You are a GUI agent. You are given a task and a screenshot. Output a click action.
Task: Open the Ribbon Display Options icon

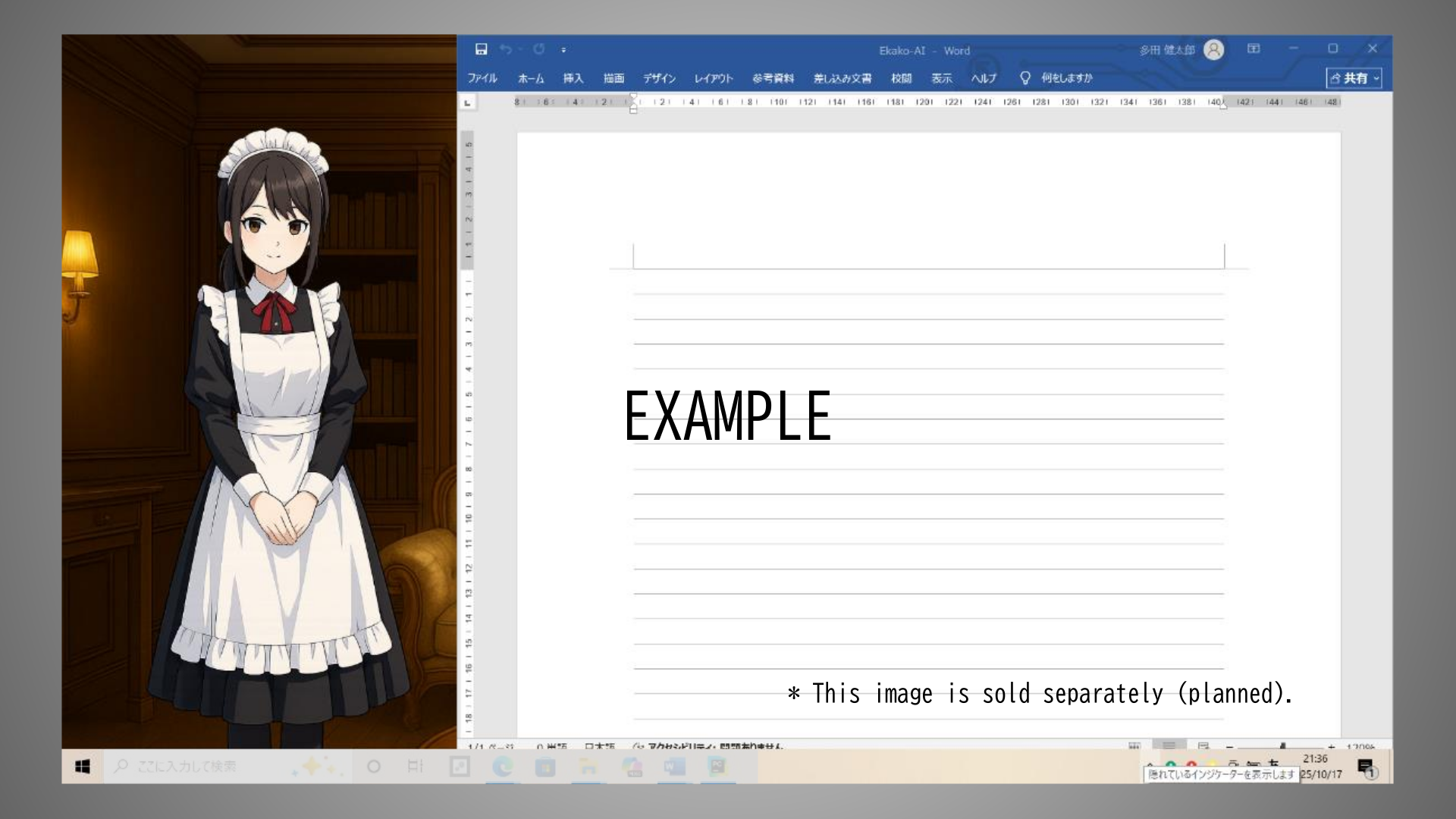click(x=1254, y=49)
